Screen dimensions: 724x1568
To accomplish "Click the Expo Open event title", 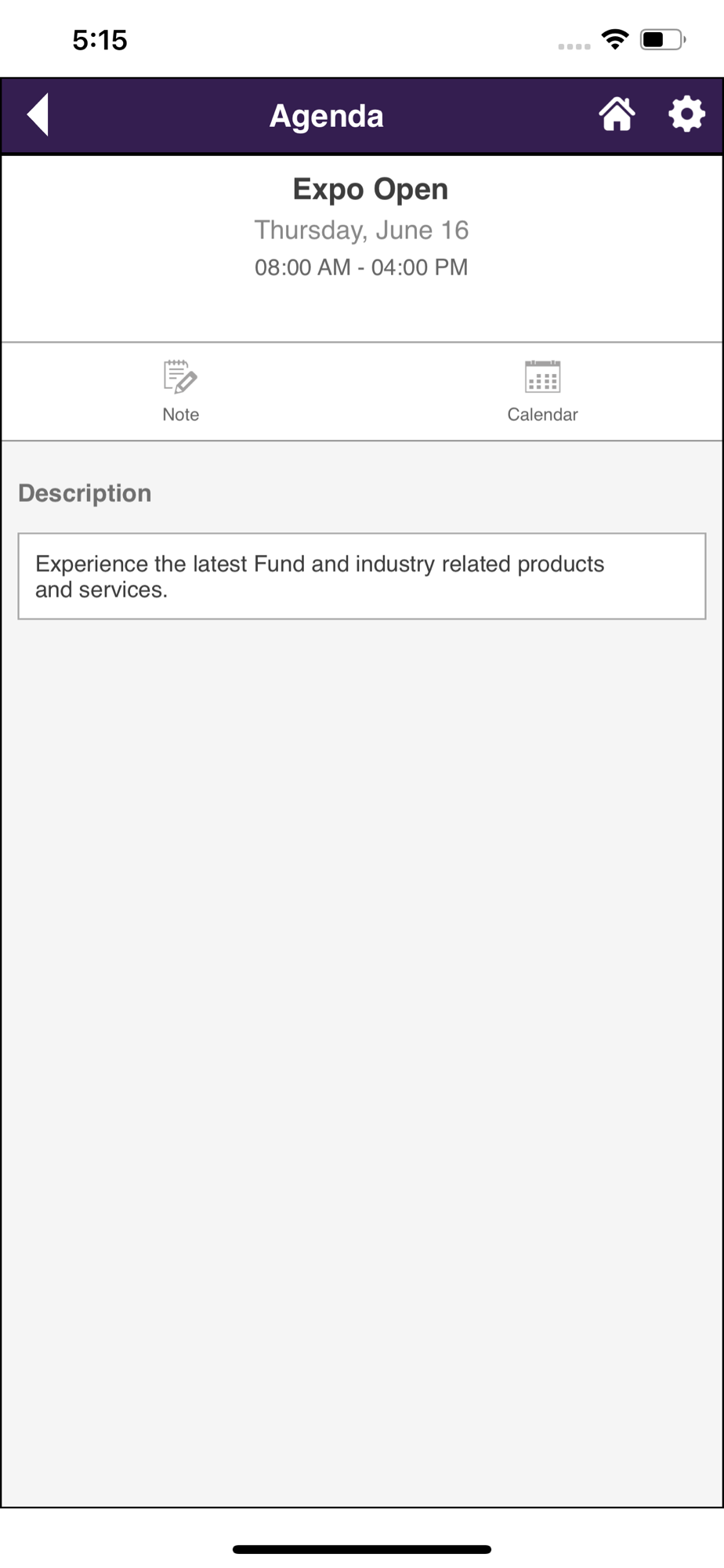I will pyautogui.click(x=370, y=189).
